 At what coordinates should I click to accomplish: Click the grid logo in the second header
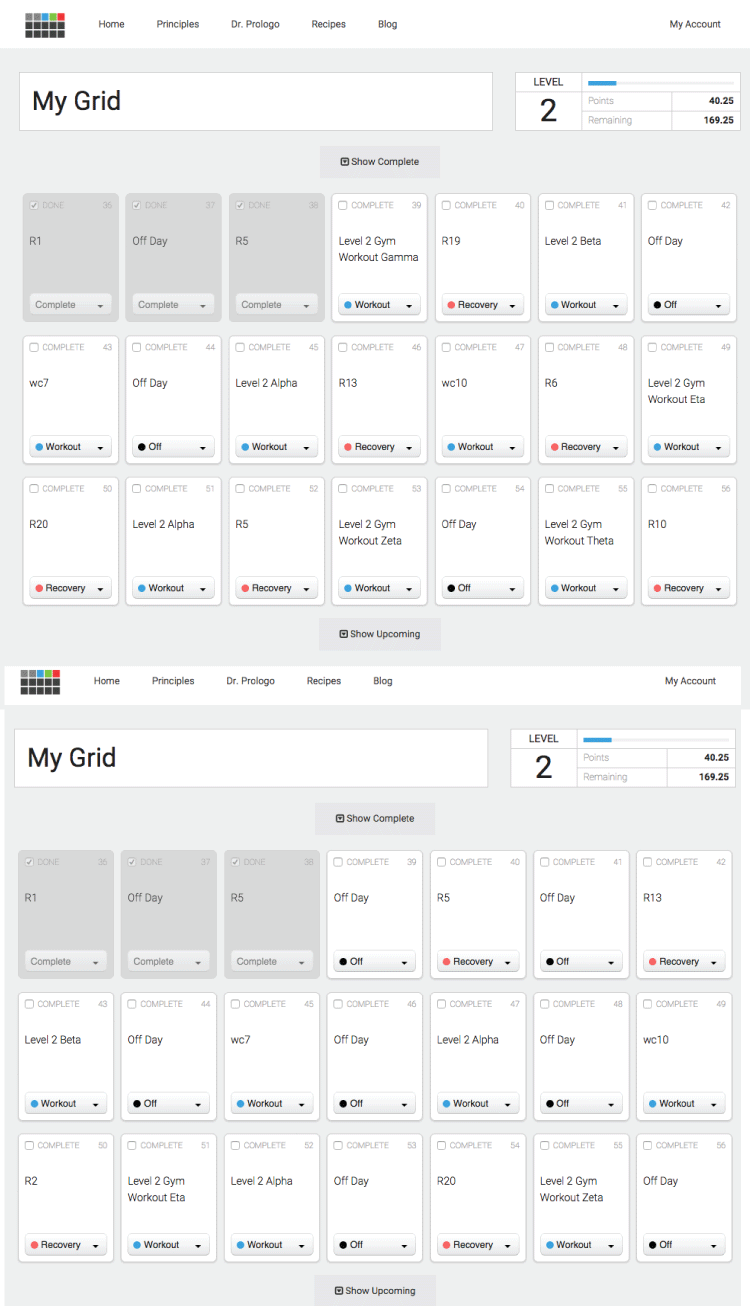click(x=40, y=682)
